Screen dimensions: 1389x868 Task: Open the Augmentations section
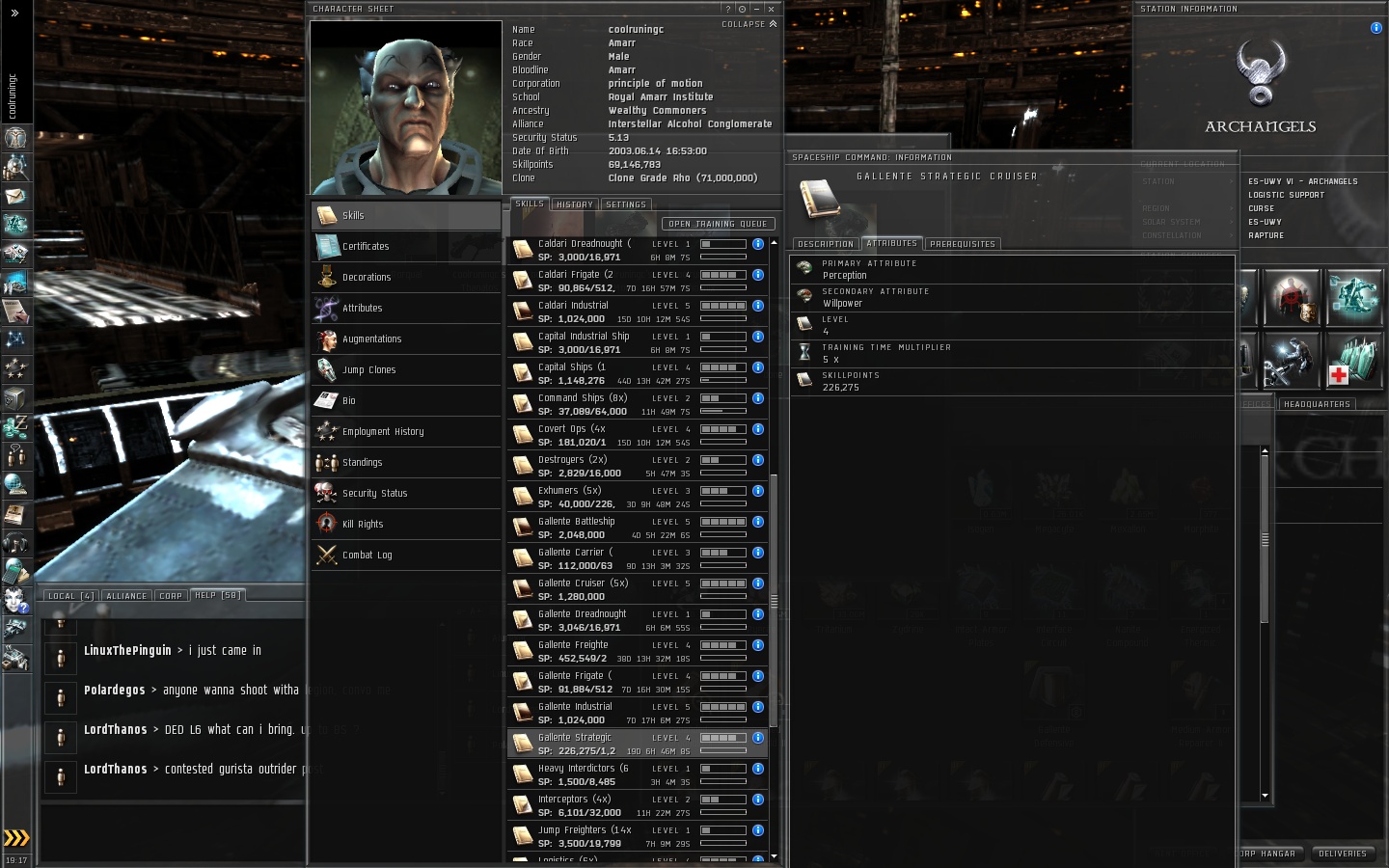(x=406, y=339)
